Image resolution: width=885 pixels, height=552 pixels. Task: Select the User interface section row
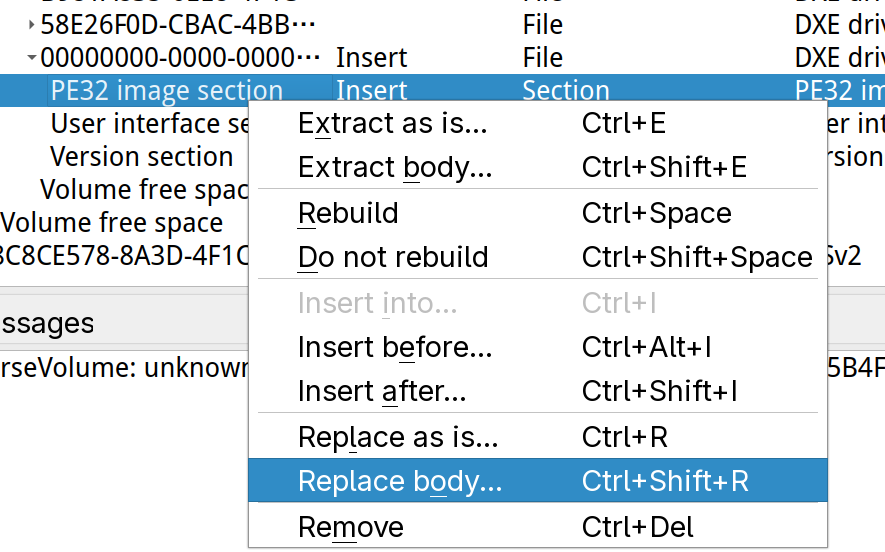coord(124,124)
